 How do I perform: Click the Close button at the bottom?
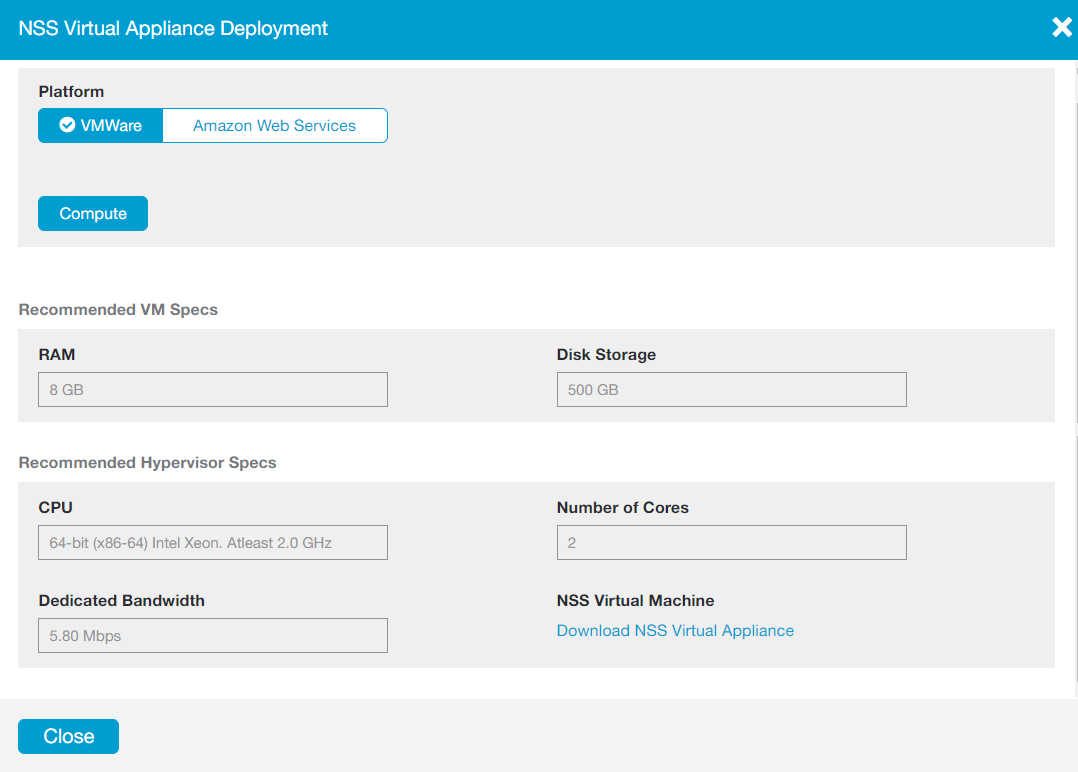click(68, 736)
